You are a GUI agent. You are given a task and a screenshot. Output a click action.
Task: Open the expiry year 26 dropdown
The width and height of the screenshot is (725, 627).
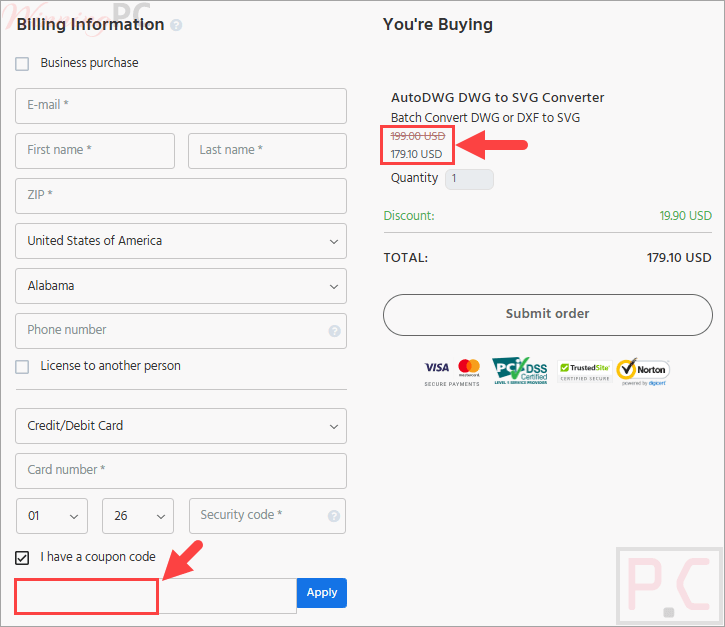138,516
